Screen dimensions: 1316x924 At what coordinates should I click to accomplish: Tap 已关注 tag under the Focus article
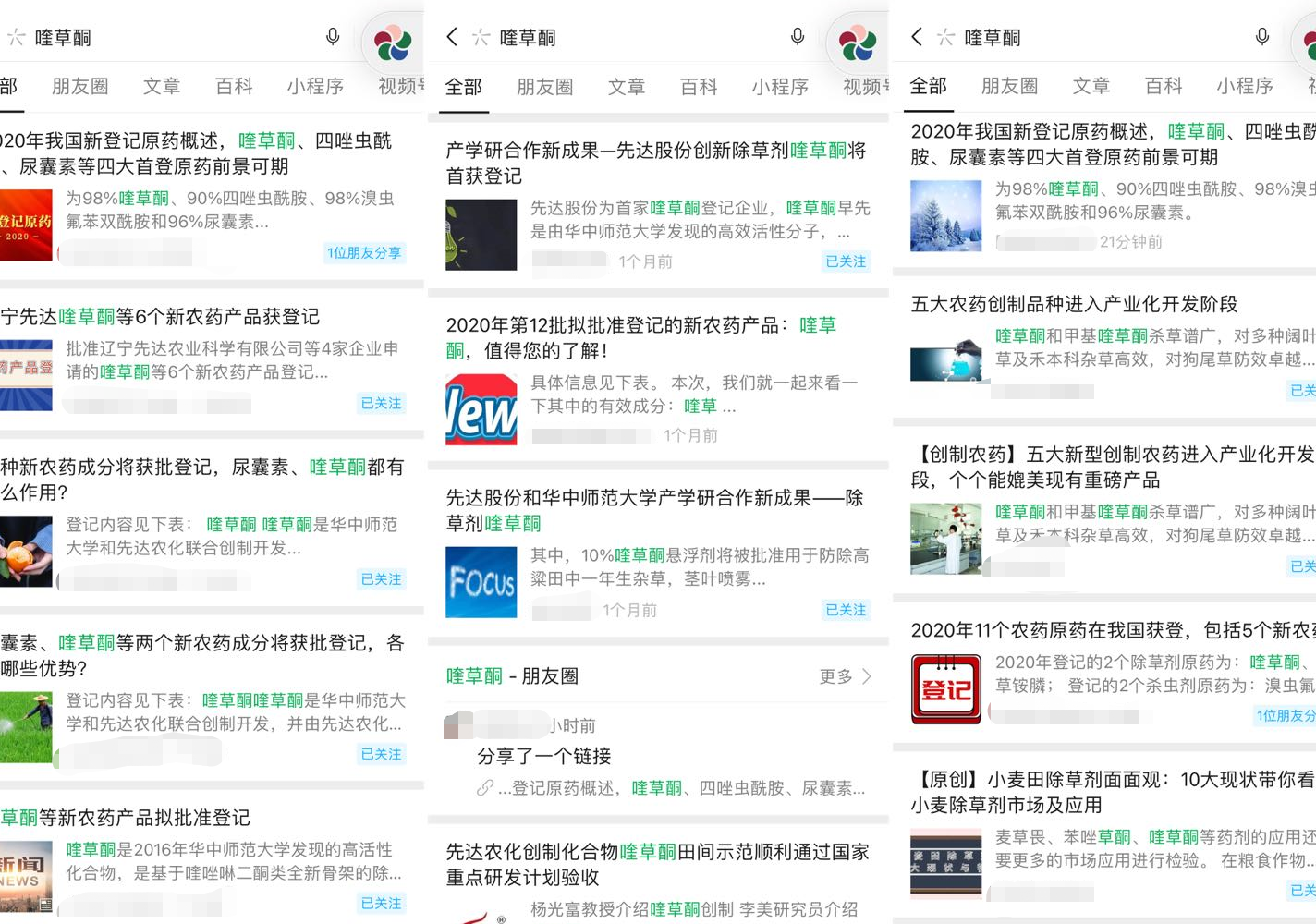[846, 610]
